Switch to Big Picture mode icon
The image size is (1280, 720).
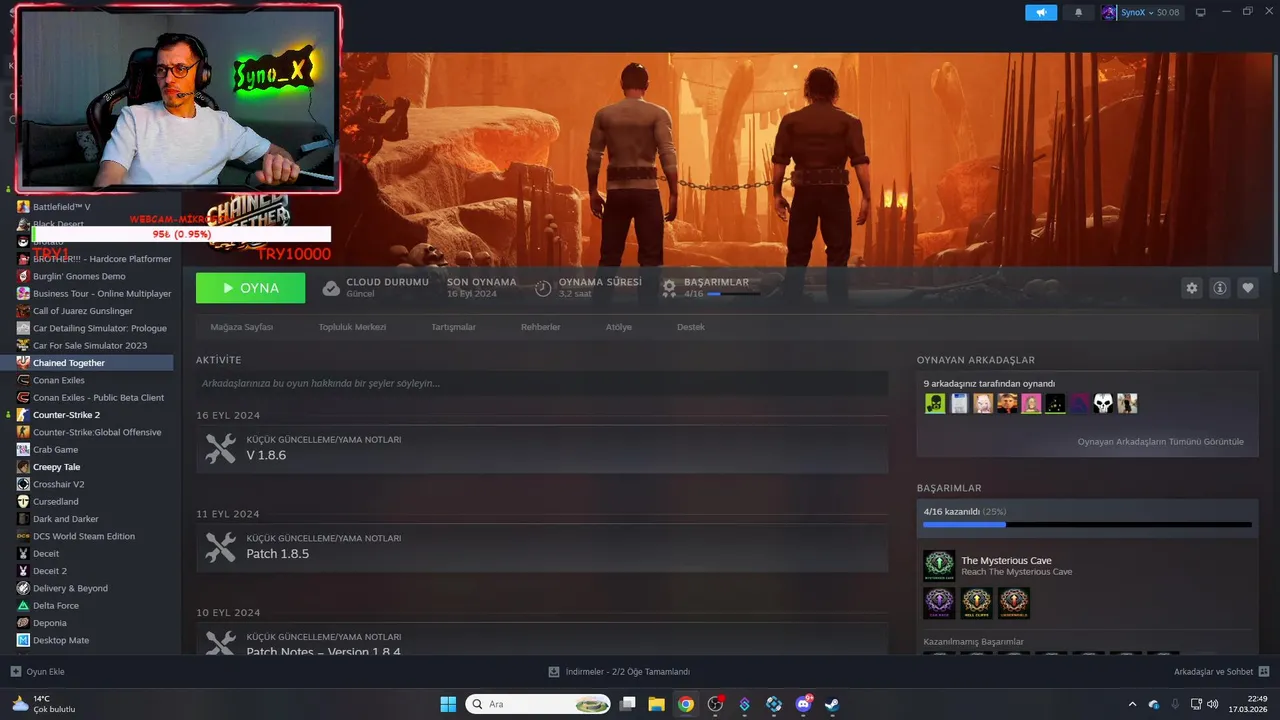[1201, 13]
